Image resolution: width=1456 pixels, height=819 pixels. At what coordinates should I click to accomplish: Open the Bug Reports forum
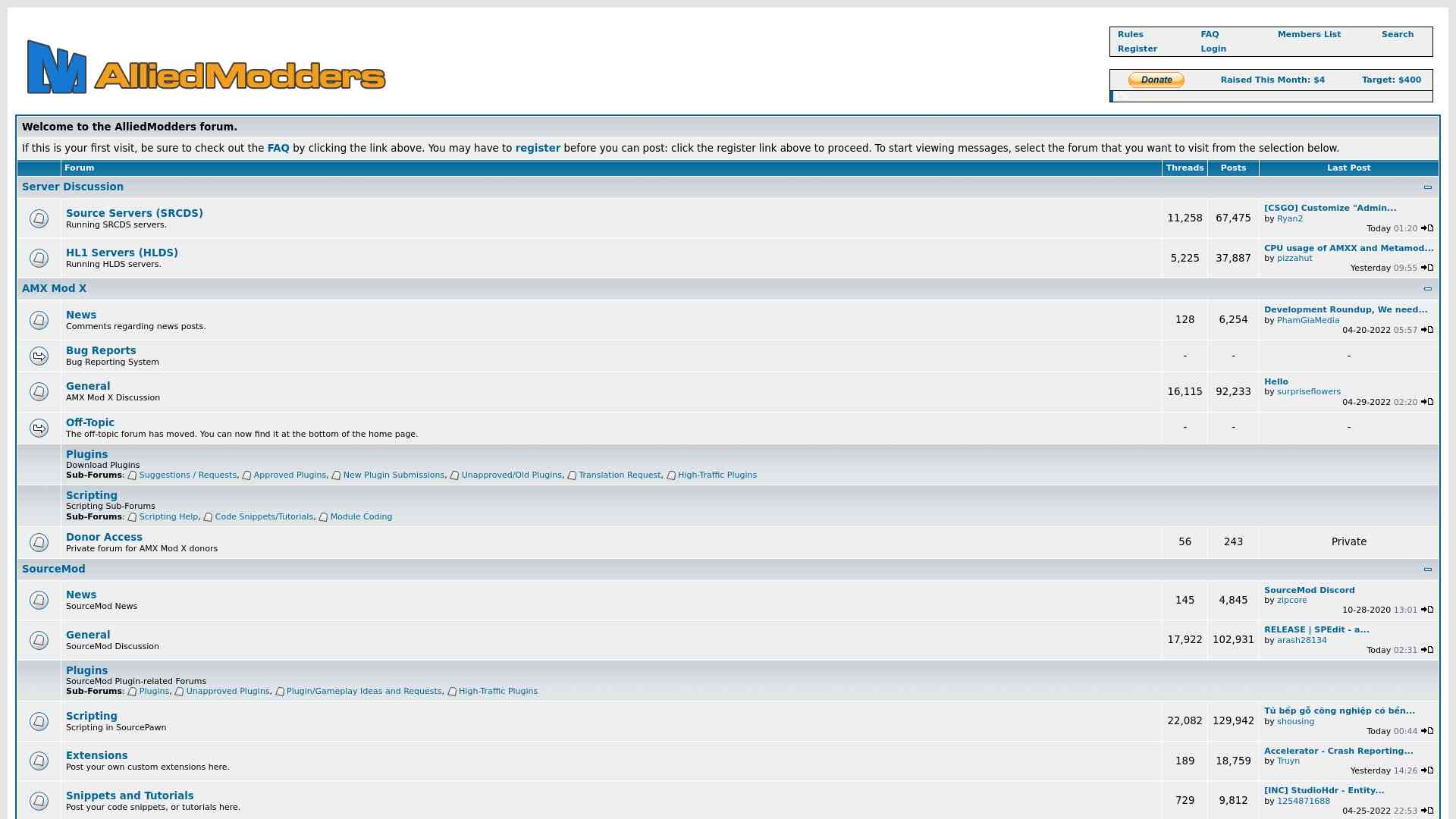[x=101, y=350]
